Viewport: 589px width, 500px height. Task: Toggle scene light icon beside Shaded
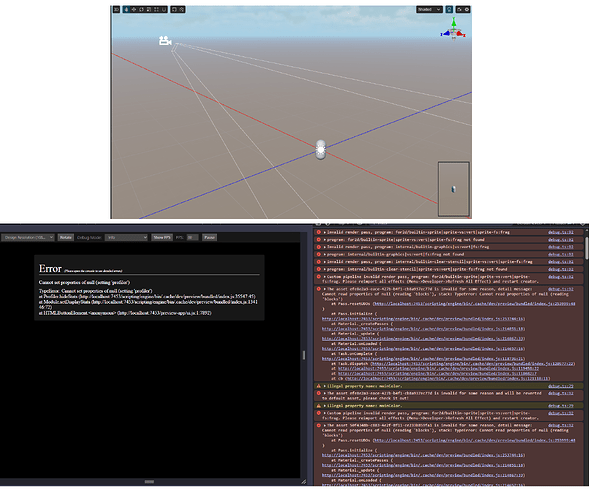coord(449,9)
